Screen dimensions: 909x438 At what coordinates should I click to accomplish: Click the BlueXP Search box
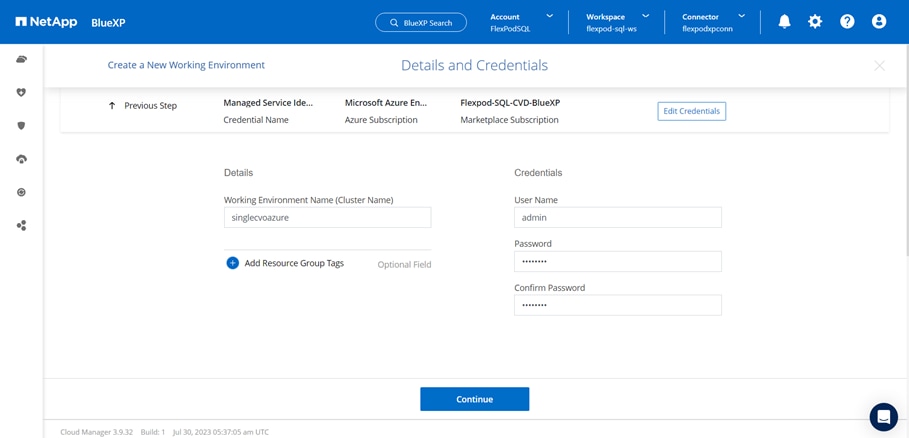(x=421, y=23)
